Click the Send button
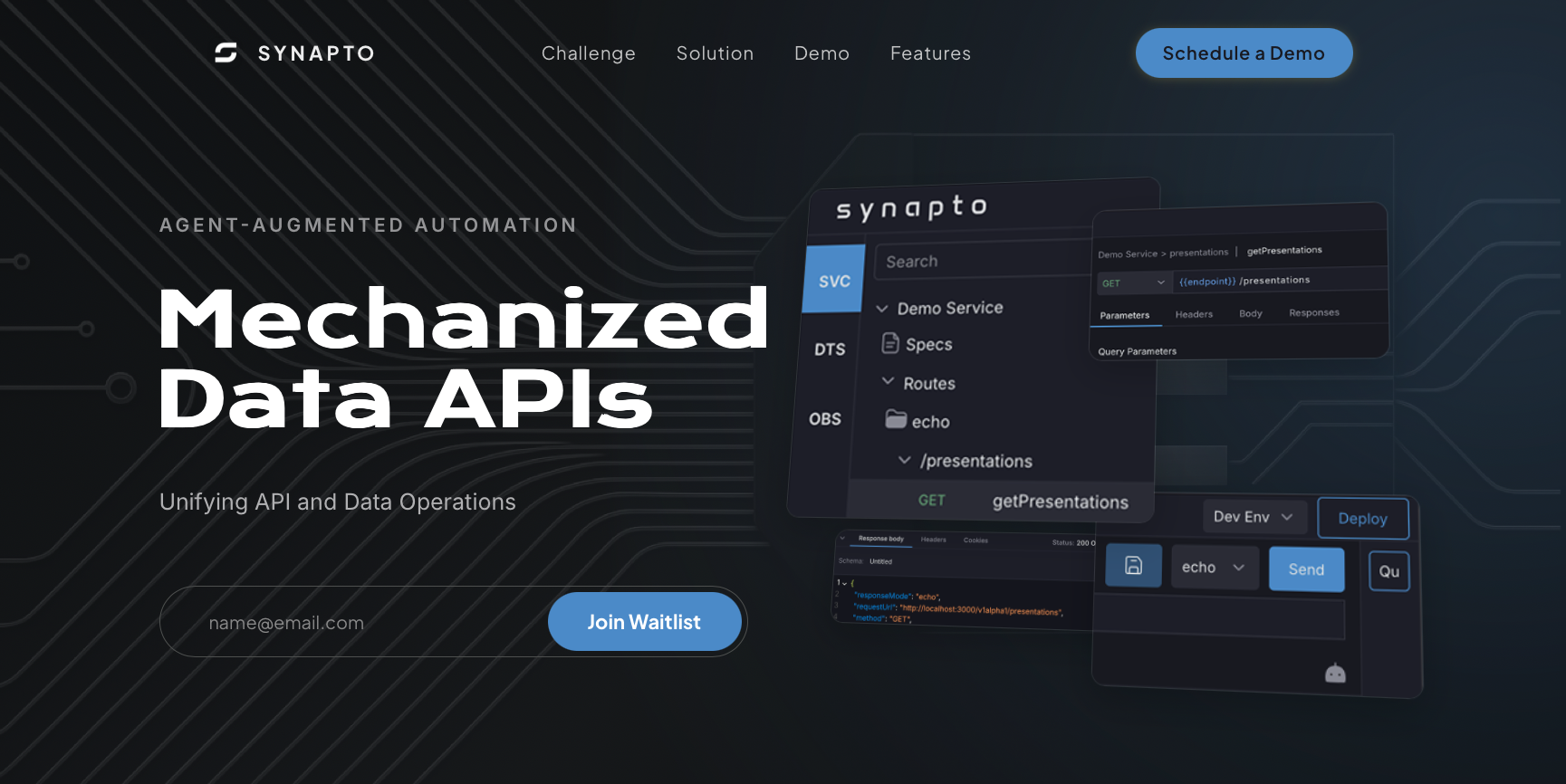 (1306, 569)
